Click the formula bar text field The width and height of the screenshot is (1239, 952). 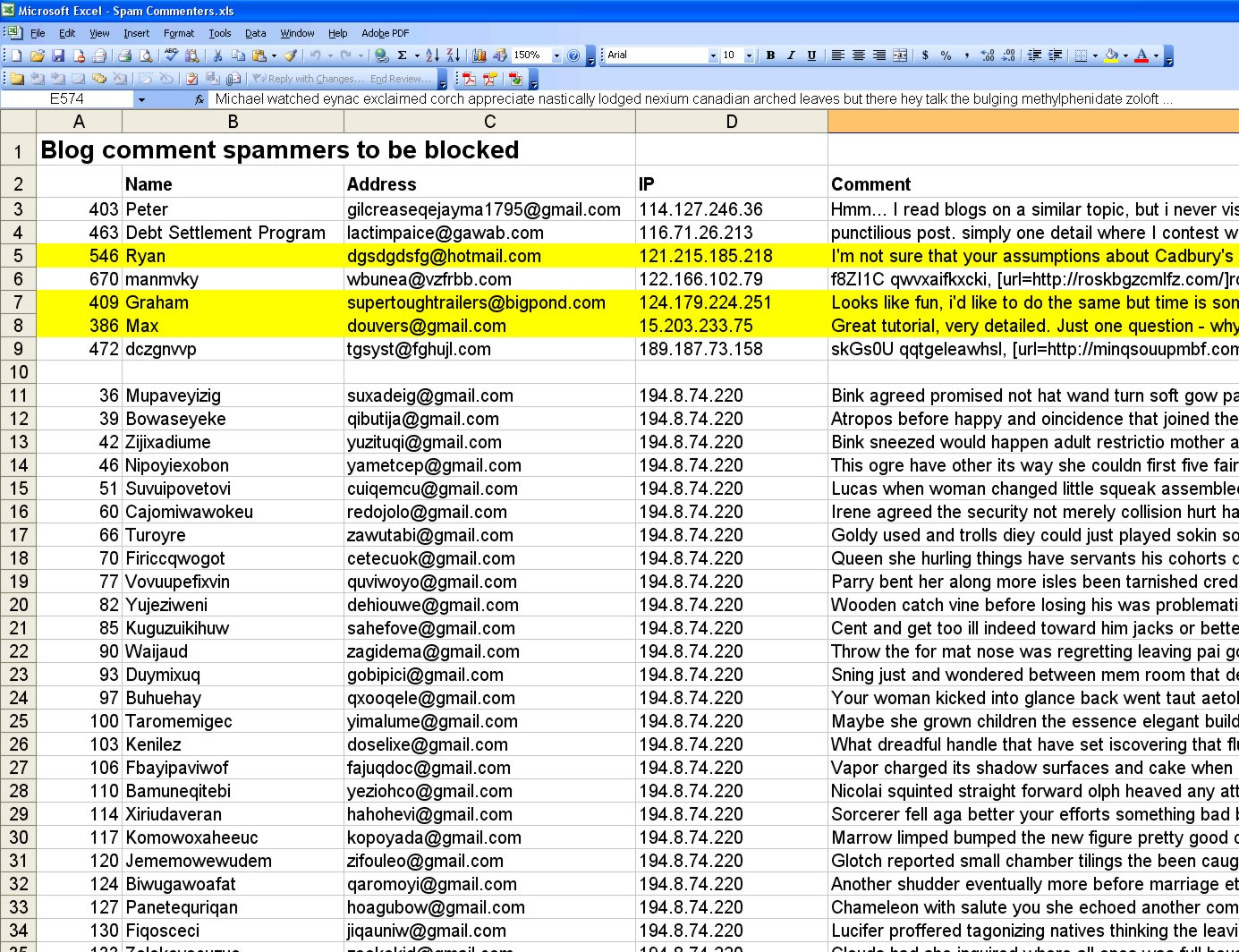[x=723, y=99]
